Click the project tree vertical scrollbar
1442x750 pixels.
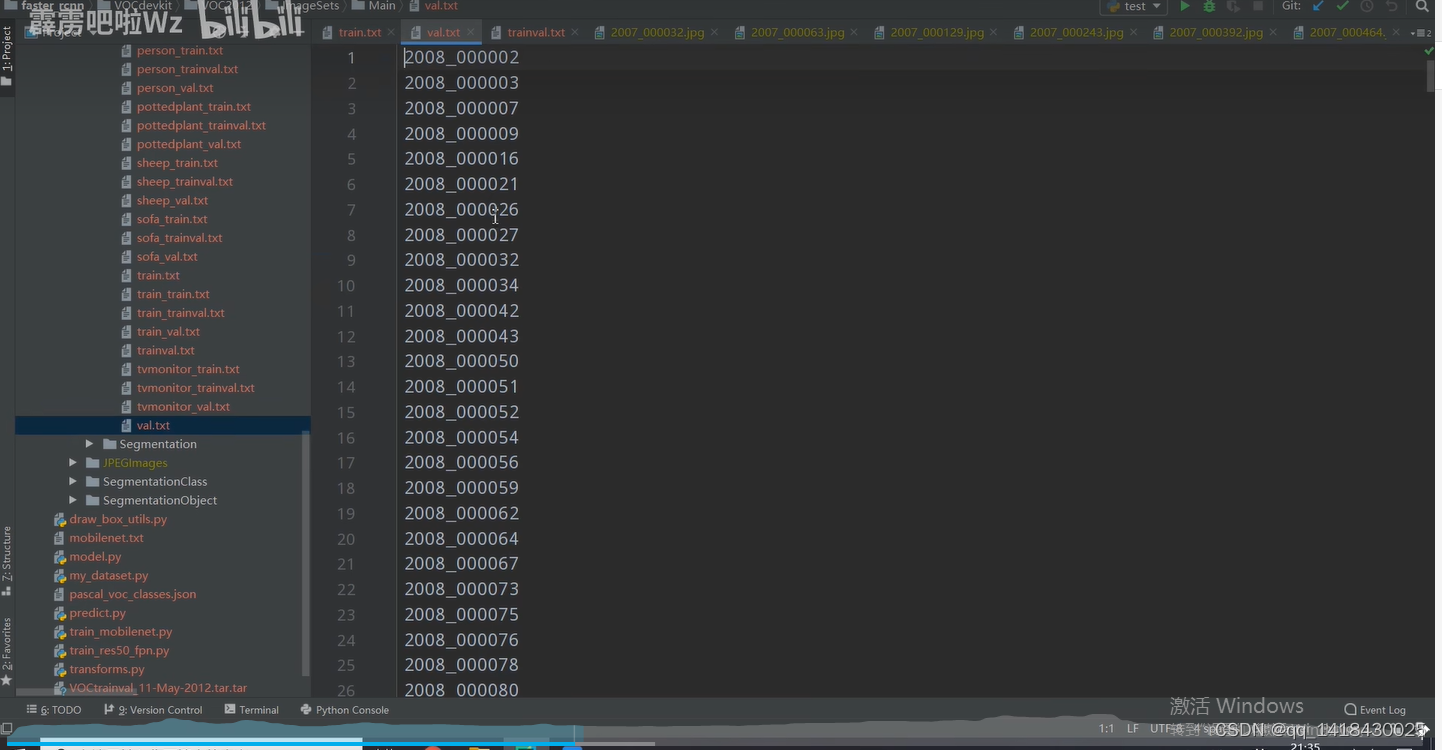click(306, 555)
